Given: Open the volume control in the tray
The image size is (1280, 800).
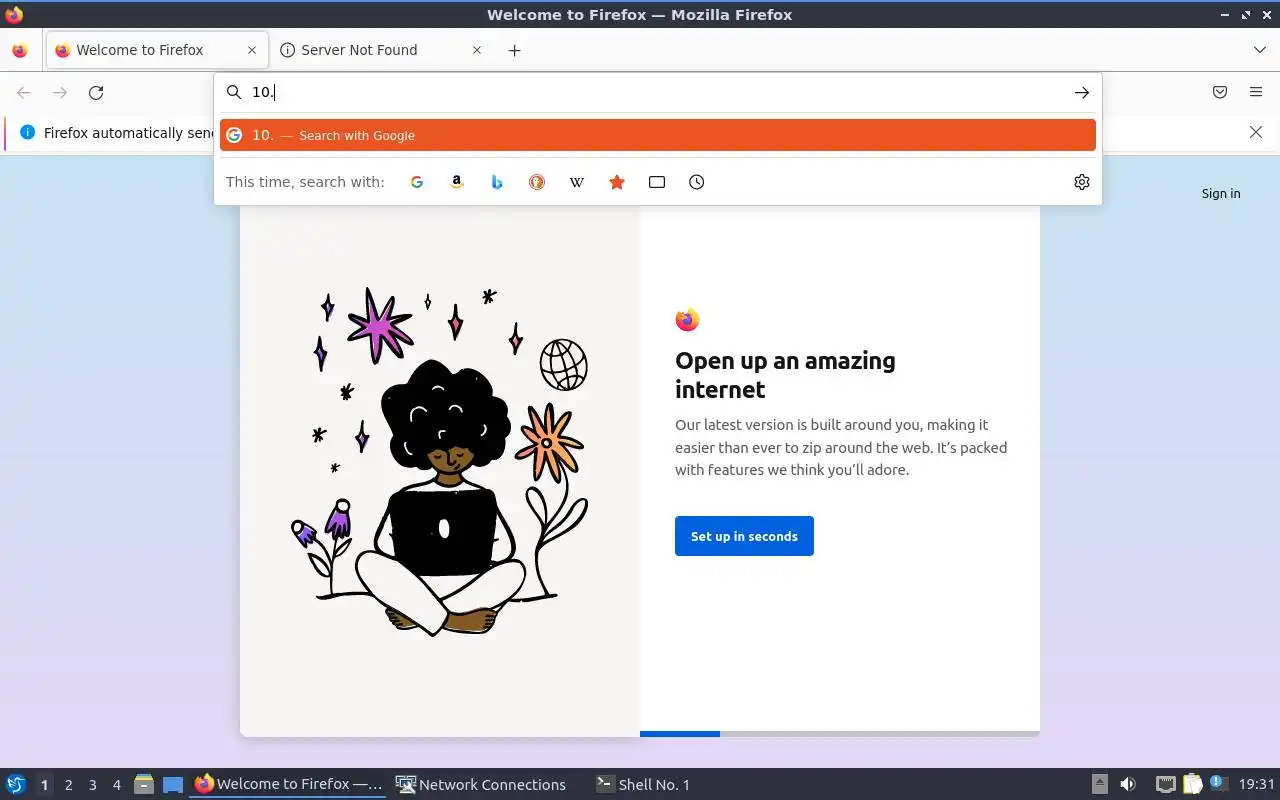Looking at the screenshot, I should point(1128,784).
